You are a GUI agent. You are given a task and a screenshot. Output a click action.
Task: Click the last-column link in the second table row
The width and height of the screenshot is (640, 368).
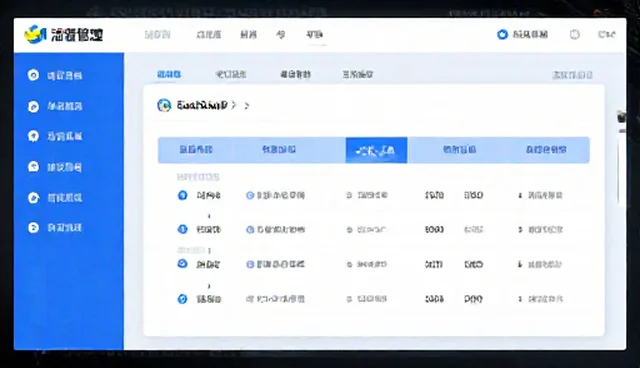tap(545, 230)
